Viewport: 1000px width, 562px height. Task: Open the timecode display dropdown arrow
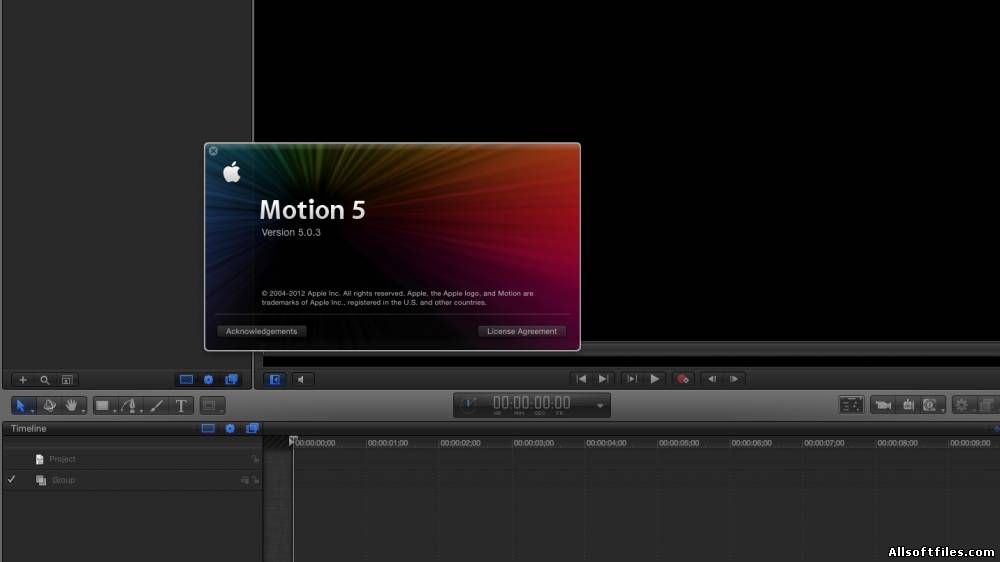(600, 405)
